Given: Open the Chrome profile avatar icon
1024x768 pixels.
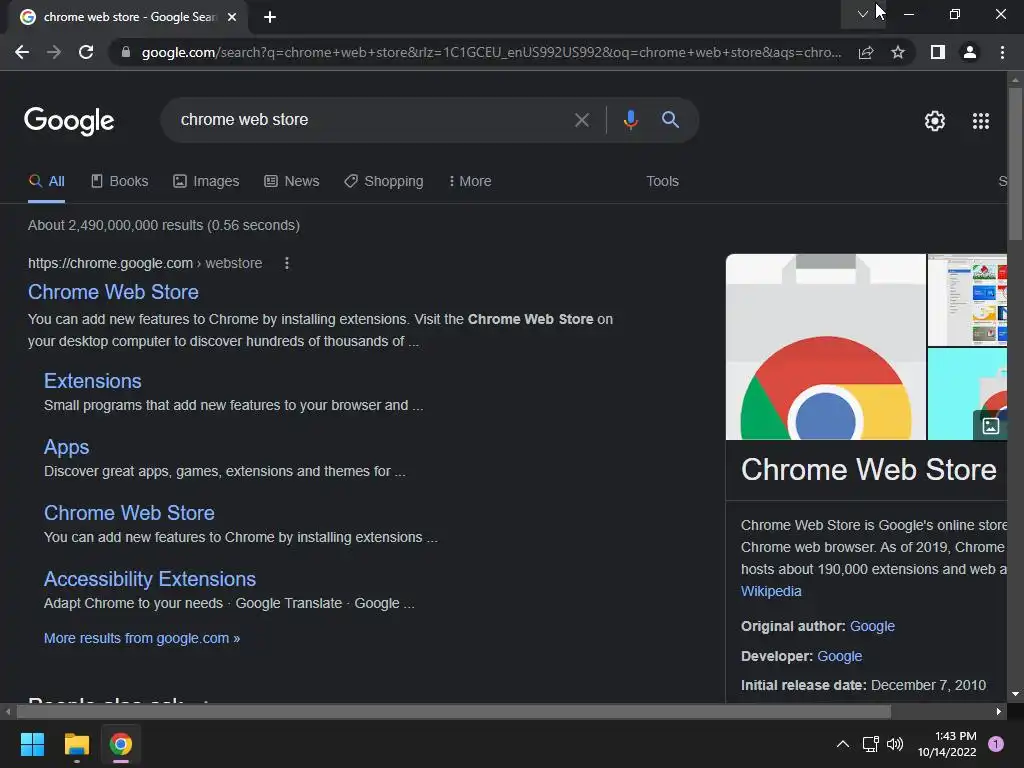Looking at the screenshot, I should click(x=970, y=52).
